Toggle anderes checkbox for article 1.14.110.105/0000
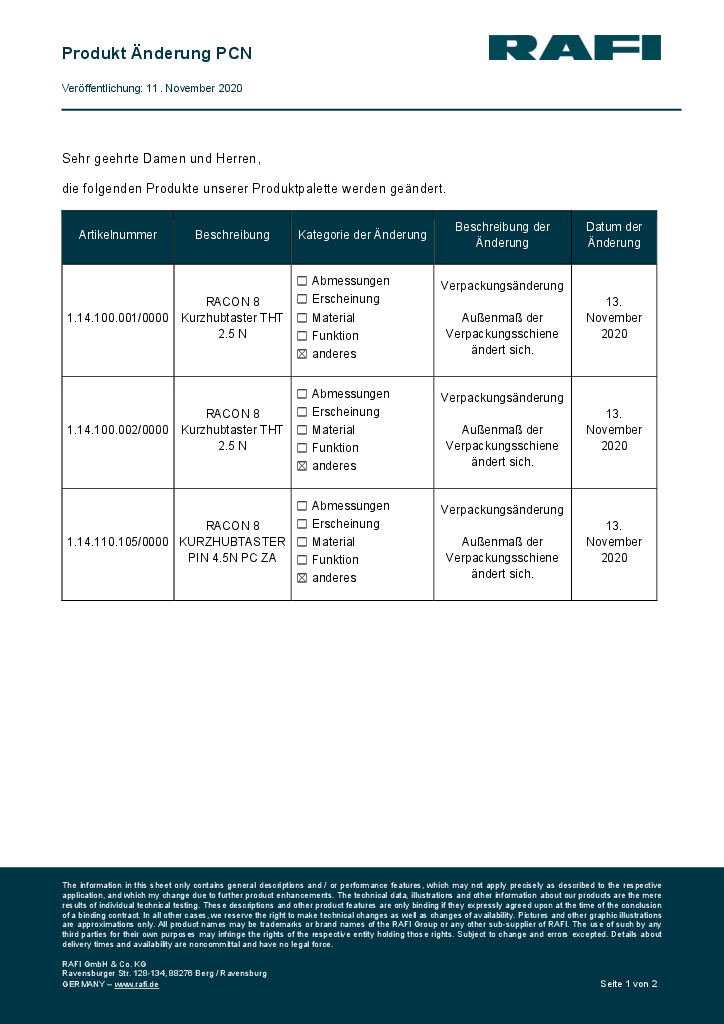The image size is (724, 1024). click(x=302, y=578)
